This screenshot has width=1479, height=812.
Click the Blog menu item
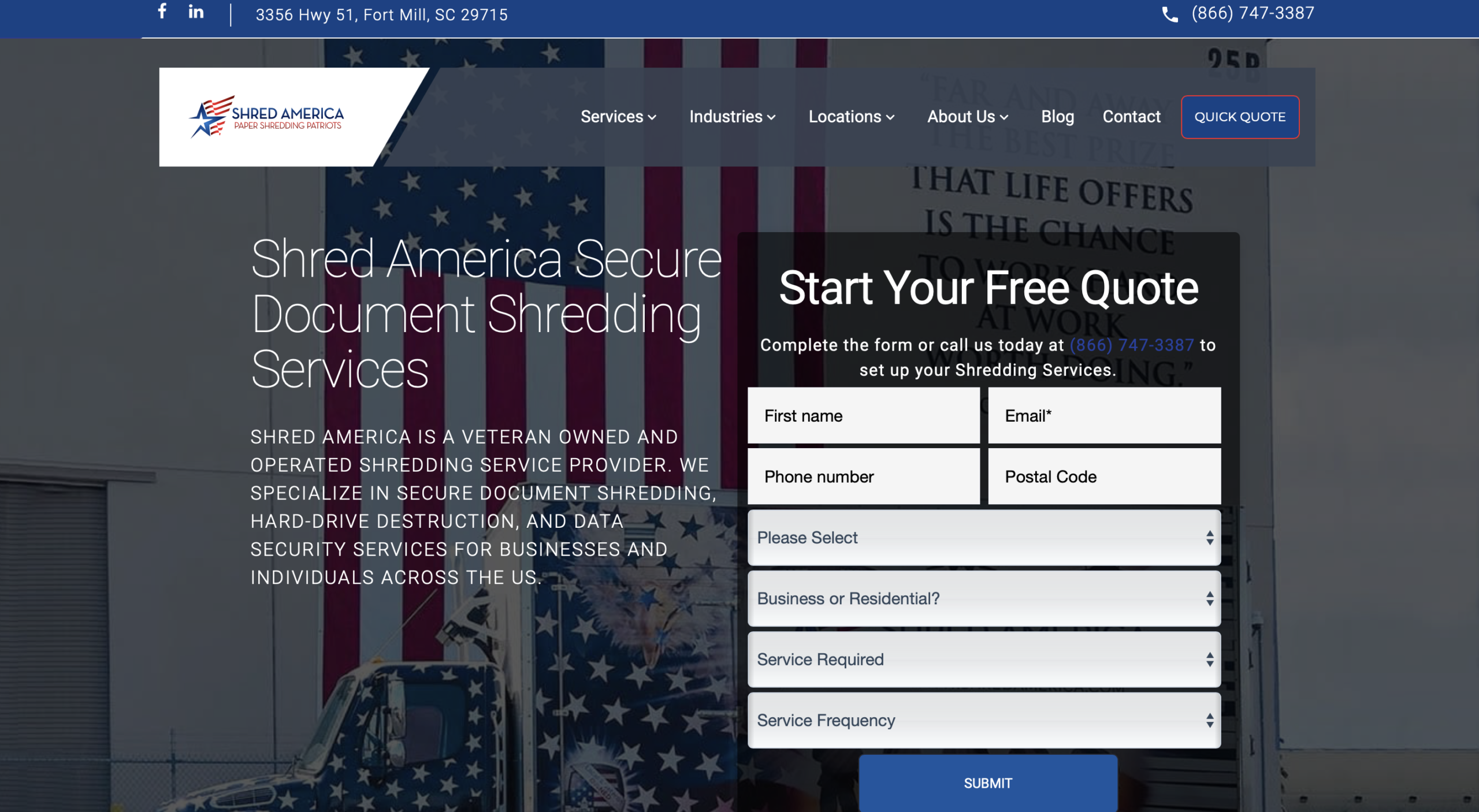click(1057, 116)
